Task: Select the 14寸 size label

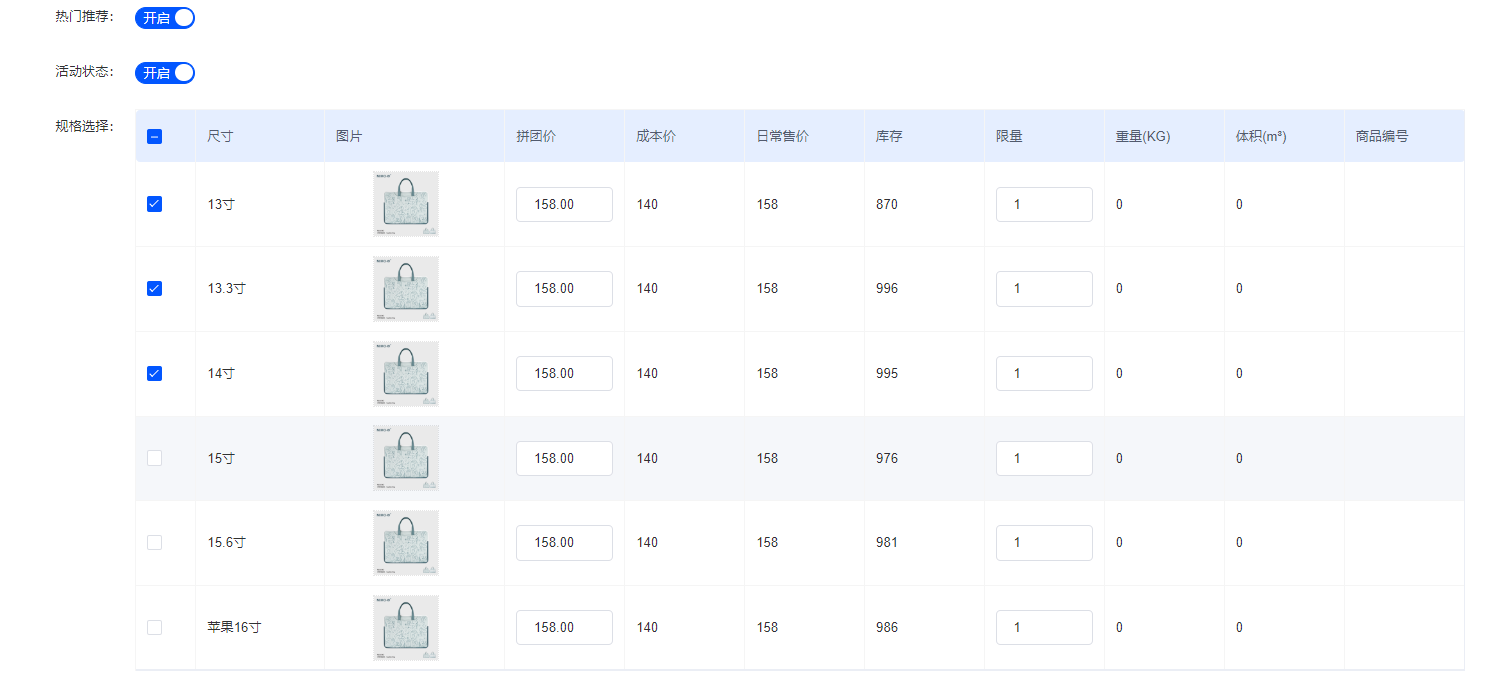Action: click(221, 373)
